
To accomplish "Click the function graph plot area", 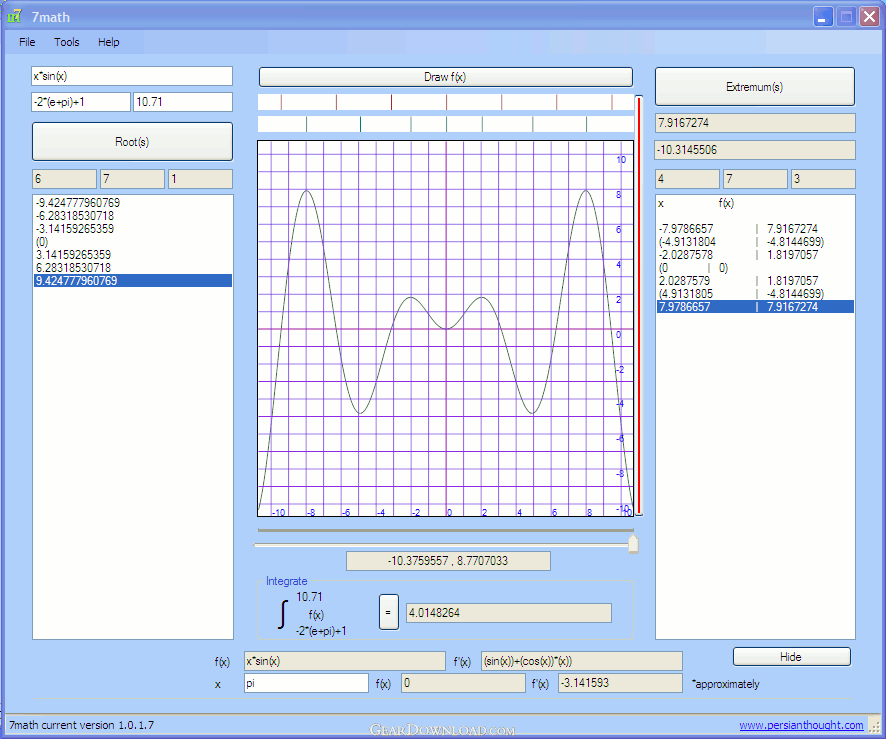I will click(445, 328).
